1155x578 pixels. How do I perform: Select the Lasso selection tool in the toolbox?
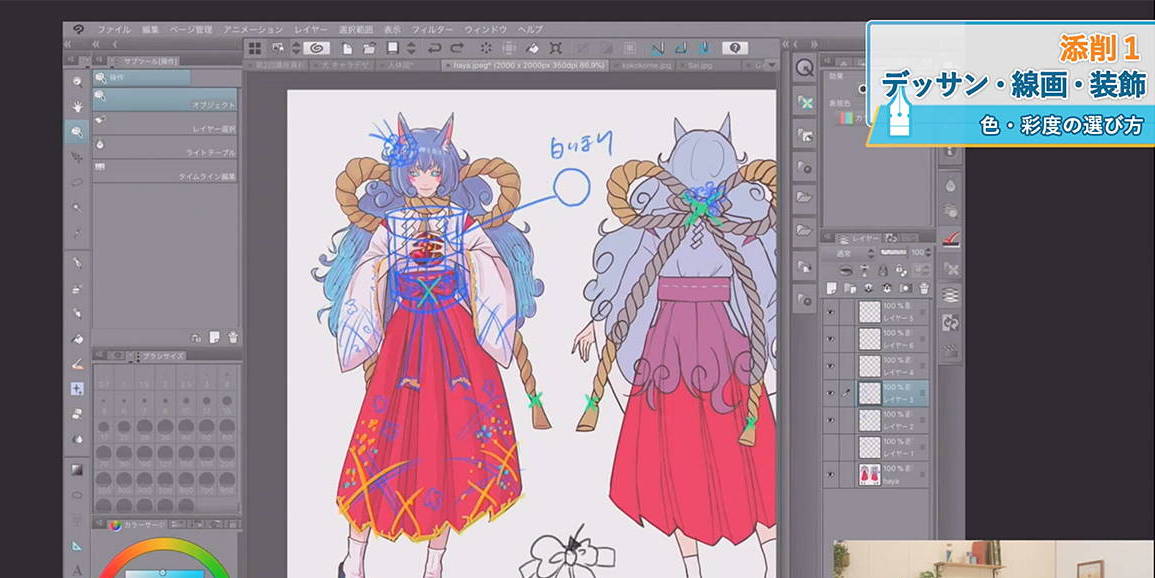point(77,182)
